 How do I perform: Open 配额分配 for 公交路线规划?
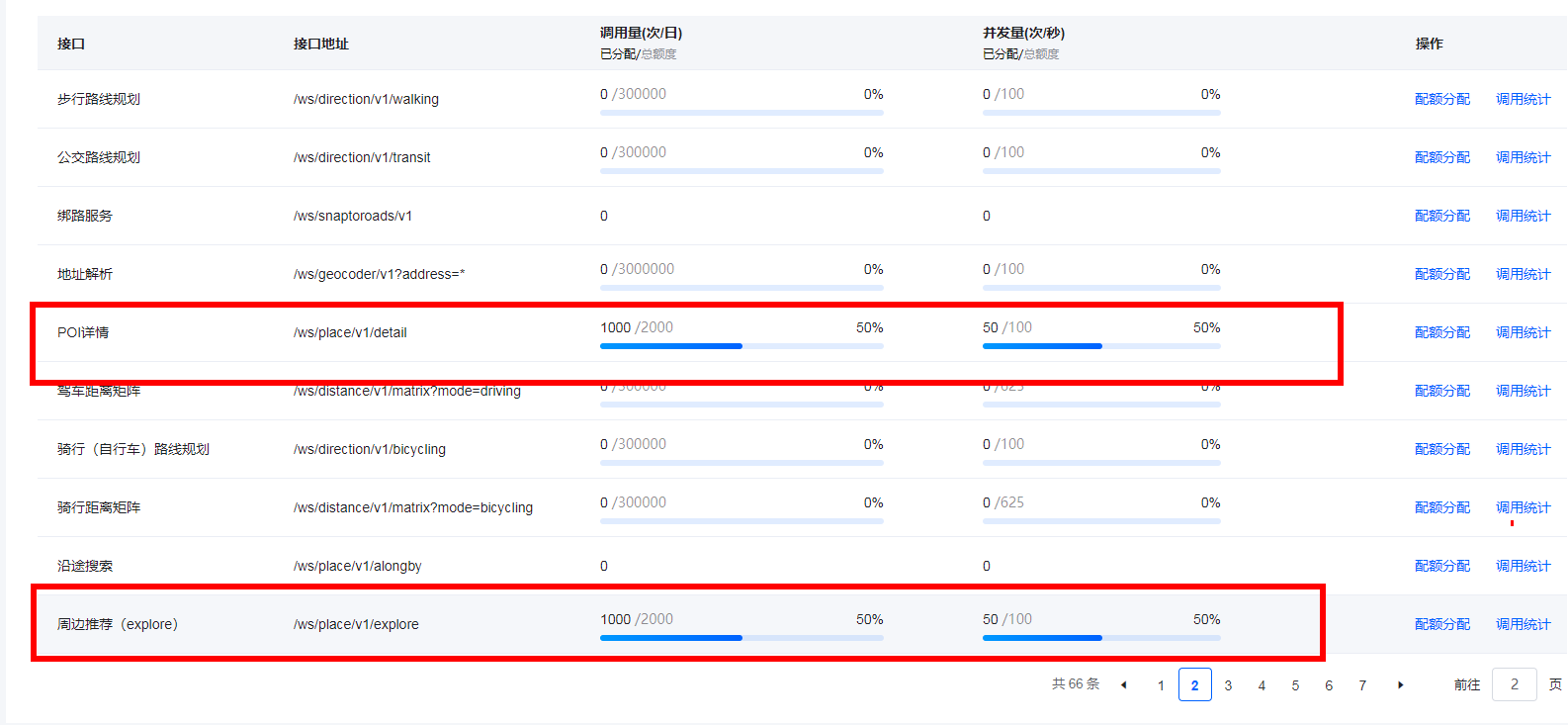(1441, 157)
